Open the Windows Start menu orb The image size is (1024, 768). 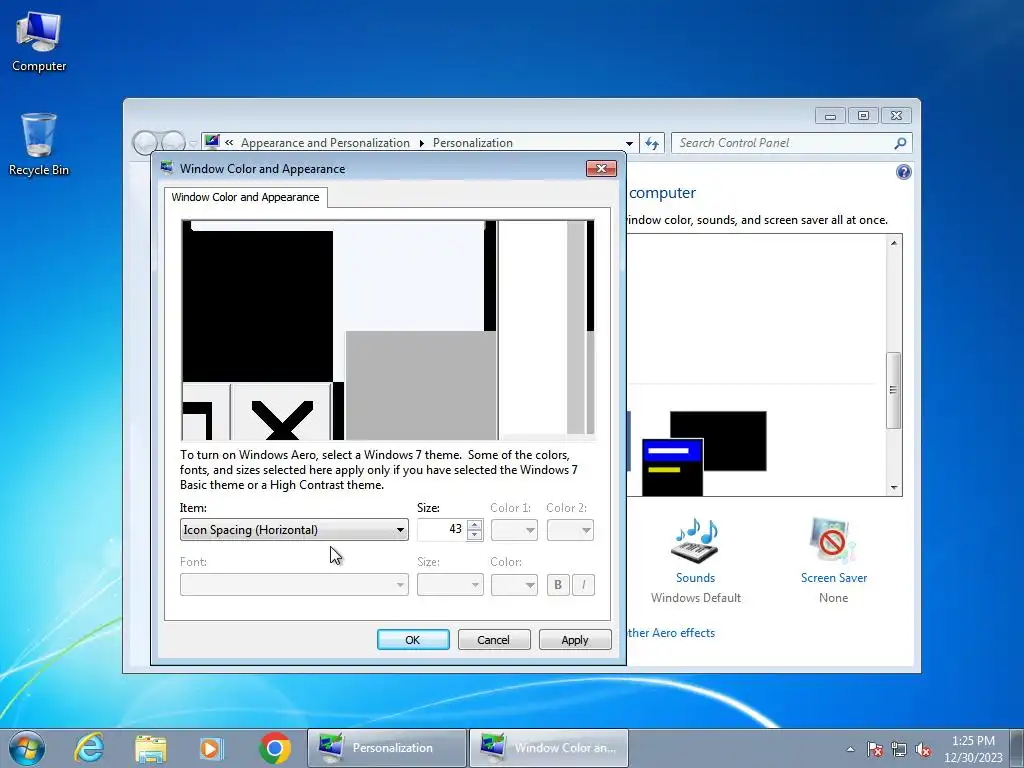coord(27,748)
